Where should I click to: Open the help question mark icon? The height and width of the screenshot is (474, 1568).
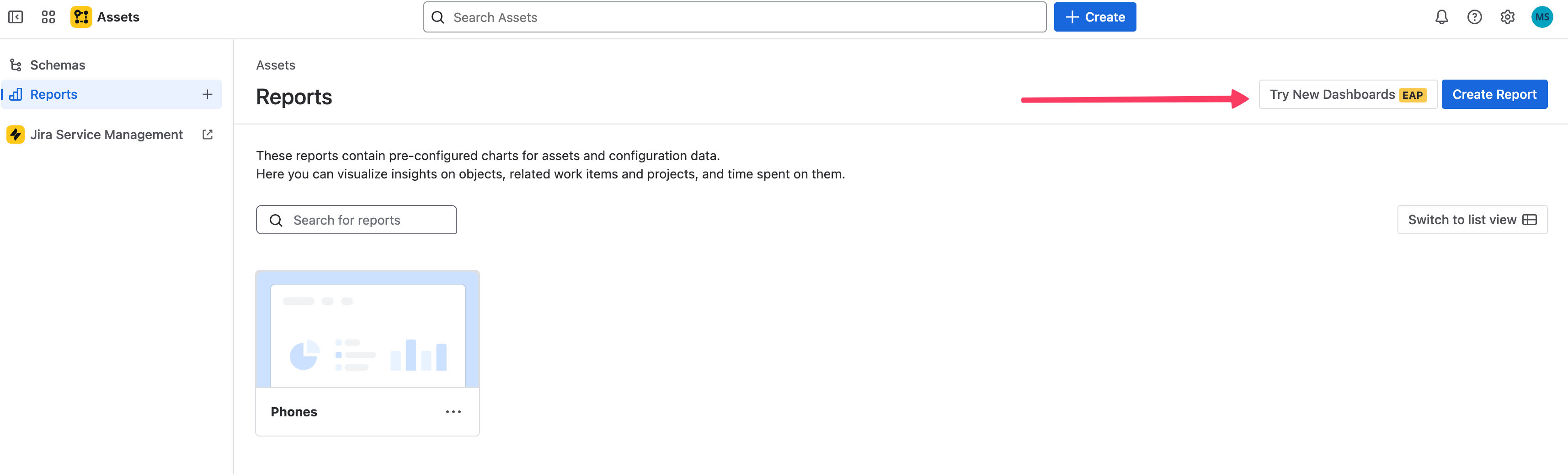[1474, 17]
